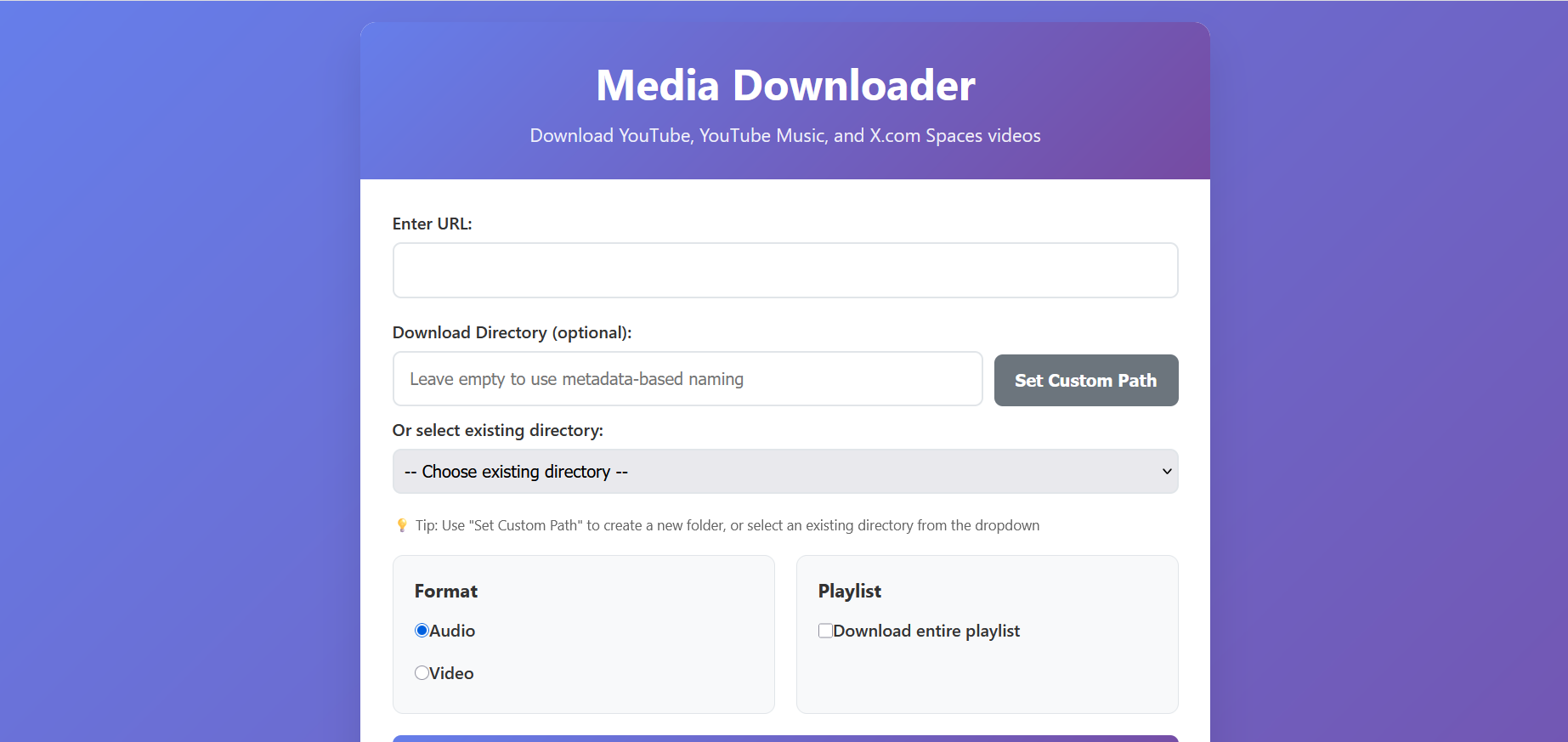Enable the Download entire playlist checkbox

coord(825,631)
